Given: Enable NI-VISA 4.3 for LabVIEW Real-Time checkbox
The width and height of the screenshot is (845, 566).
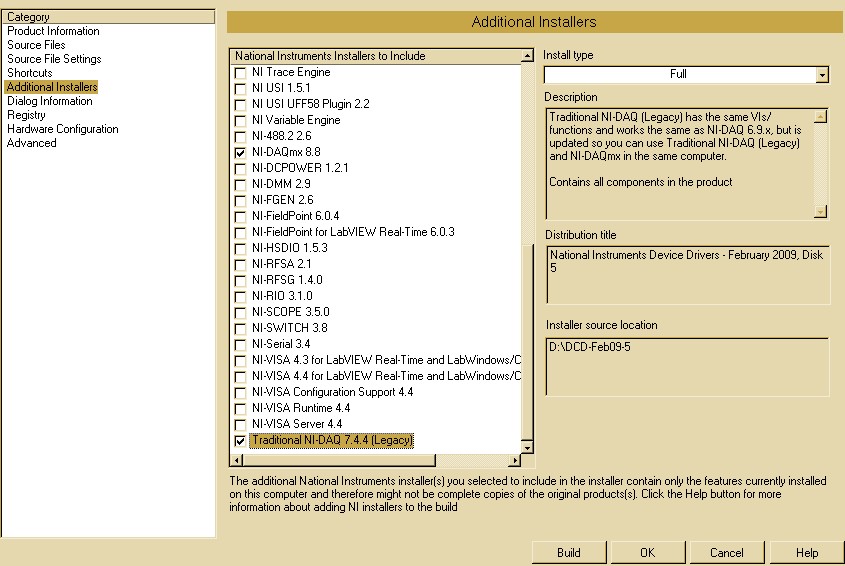Looking at the screenshot, I should coord(240,361).
